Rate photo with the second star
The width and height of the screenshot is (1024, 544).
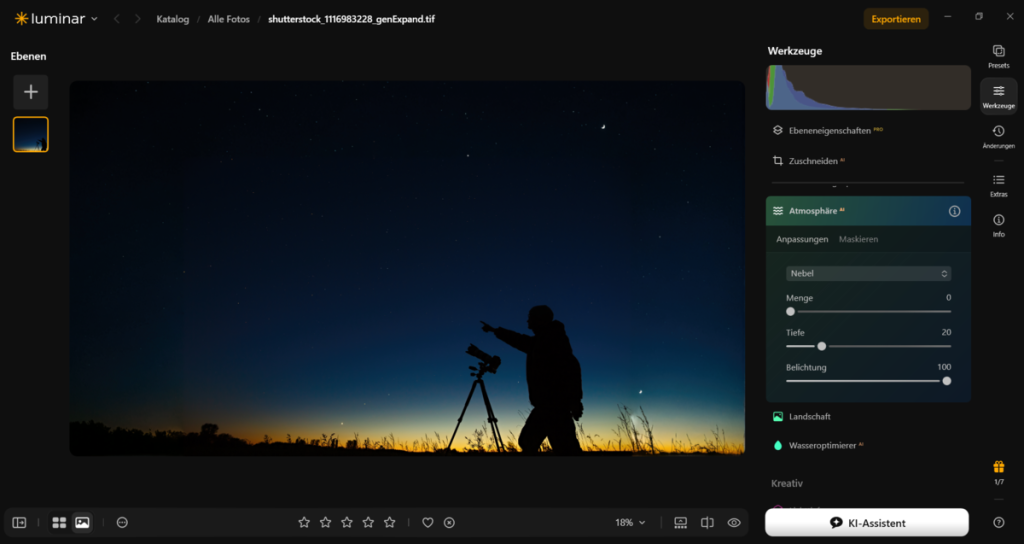pyautogui.click(x=325, y=522)
